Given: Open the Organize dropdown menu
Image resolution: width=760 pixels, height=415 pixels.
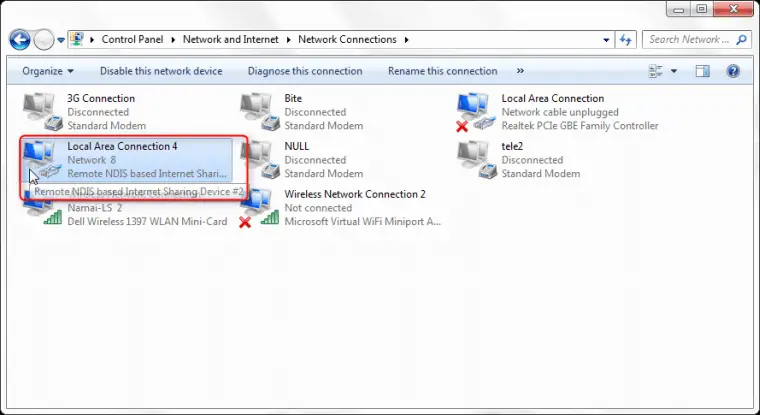Looking at the screenshot, I should coord(48,71).
